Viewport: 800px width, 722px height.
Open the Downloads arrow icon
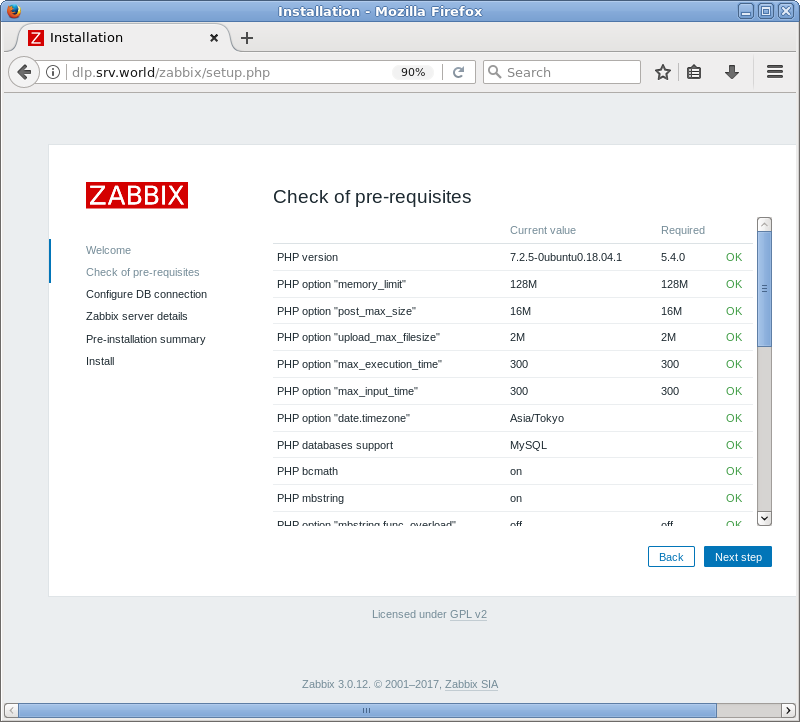pyautogui.click(x=732, y=72)
